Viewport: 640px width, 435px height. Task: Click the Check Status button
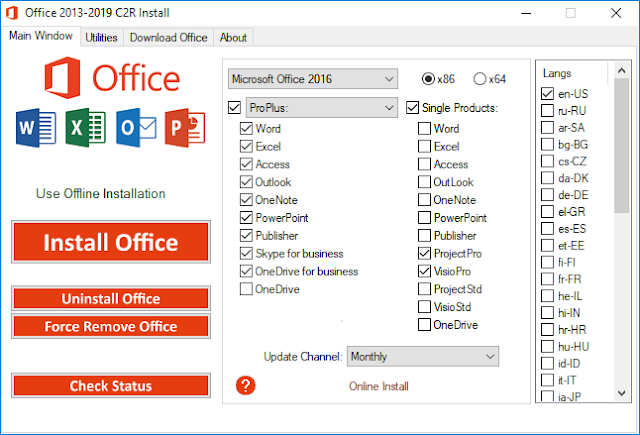(111, 386)
